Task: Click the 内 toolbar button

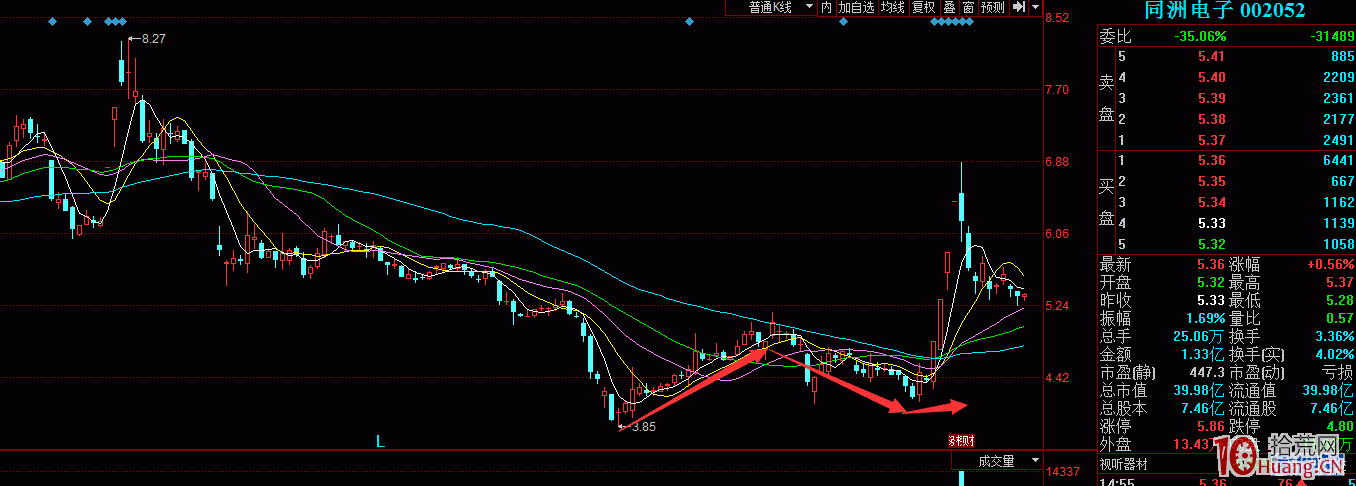Action: pos(826,7)
